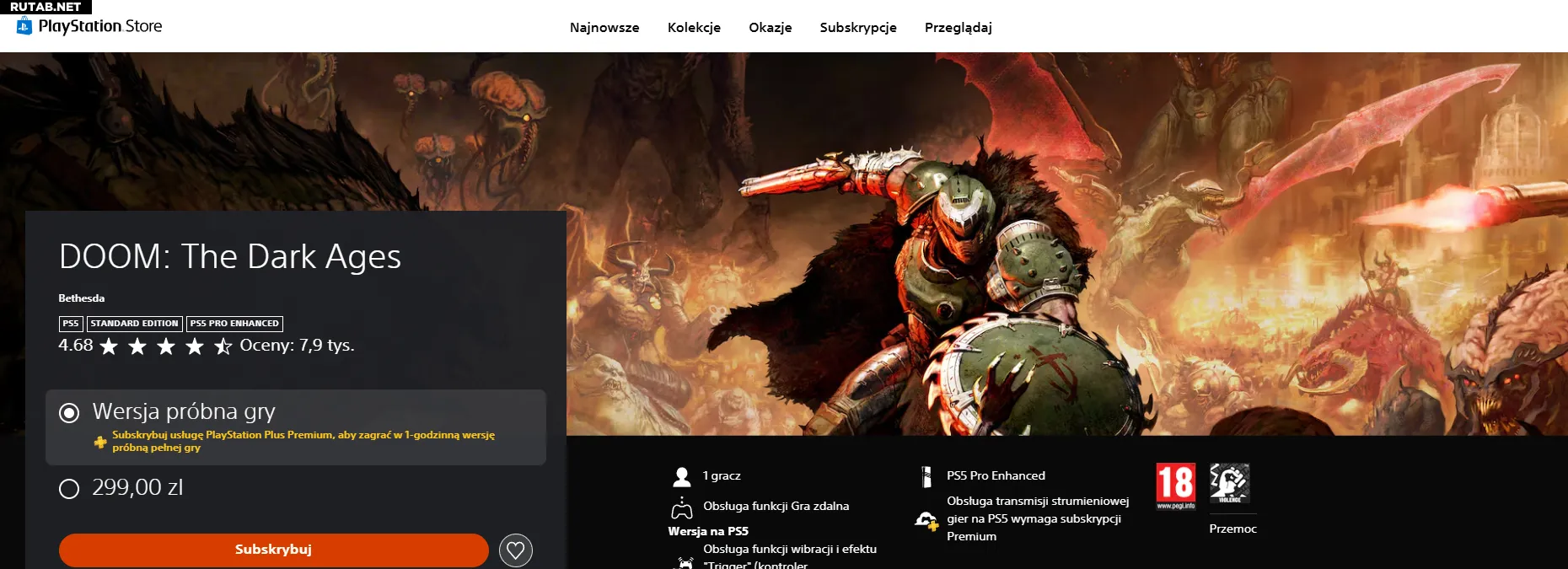Click the DOOM: The Dark Ages title
The image size is (1568, 569).
pos(230,257)
